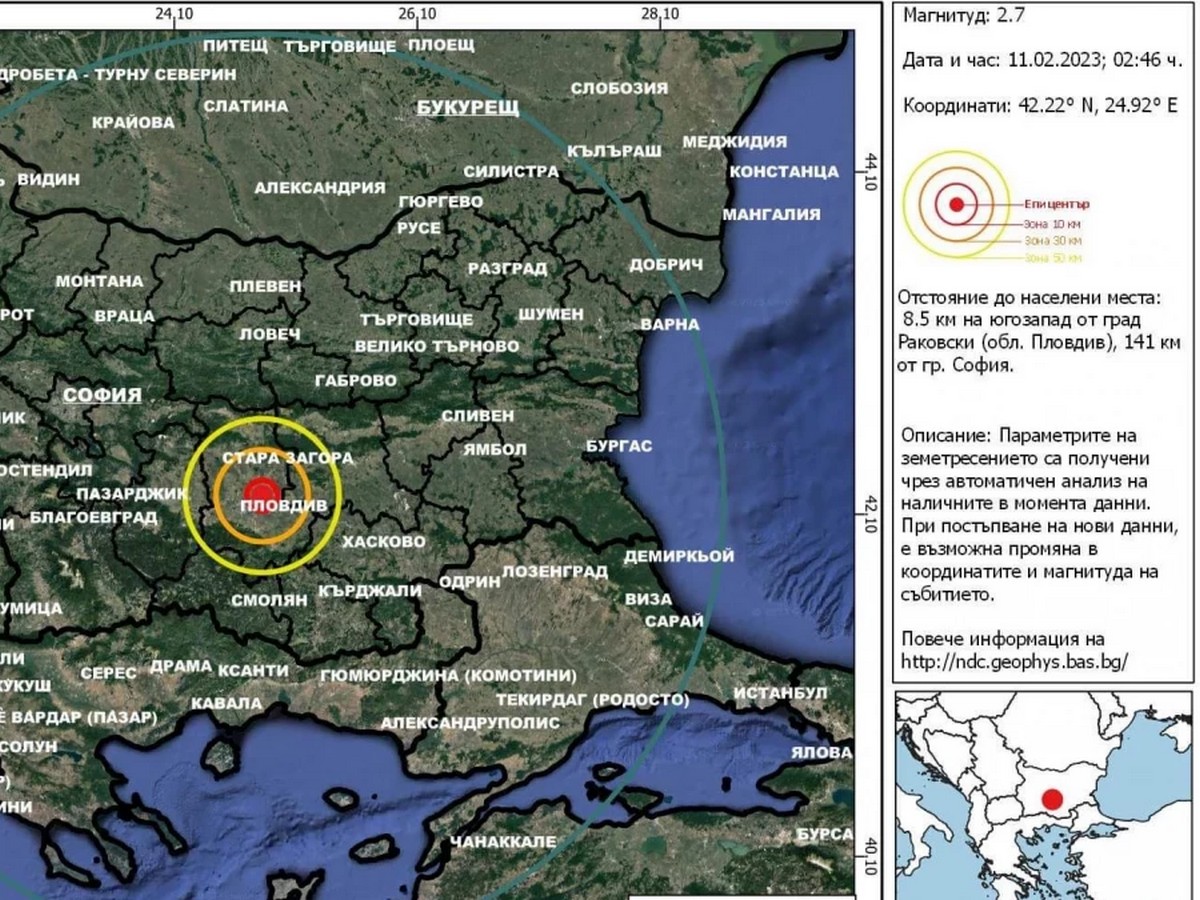Open the ndc.geophys.bas.bg link
Screen dimensions: 1200x900
(1015, 661)
